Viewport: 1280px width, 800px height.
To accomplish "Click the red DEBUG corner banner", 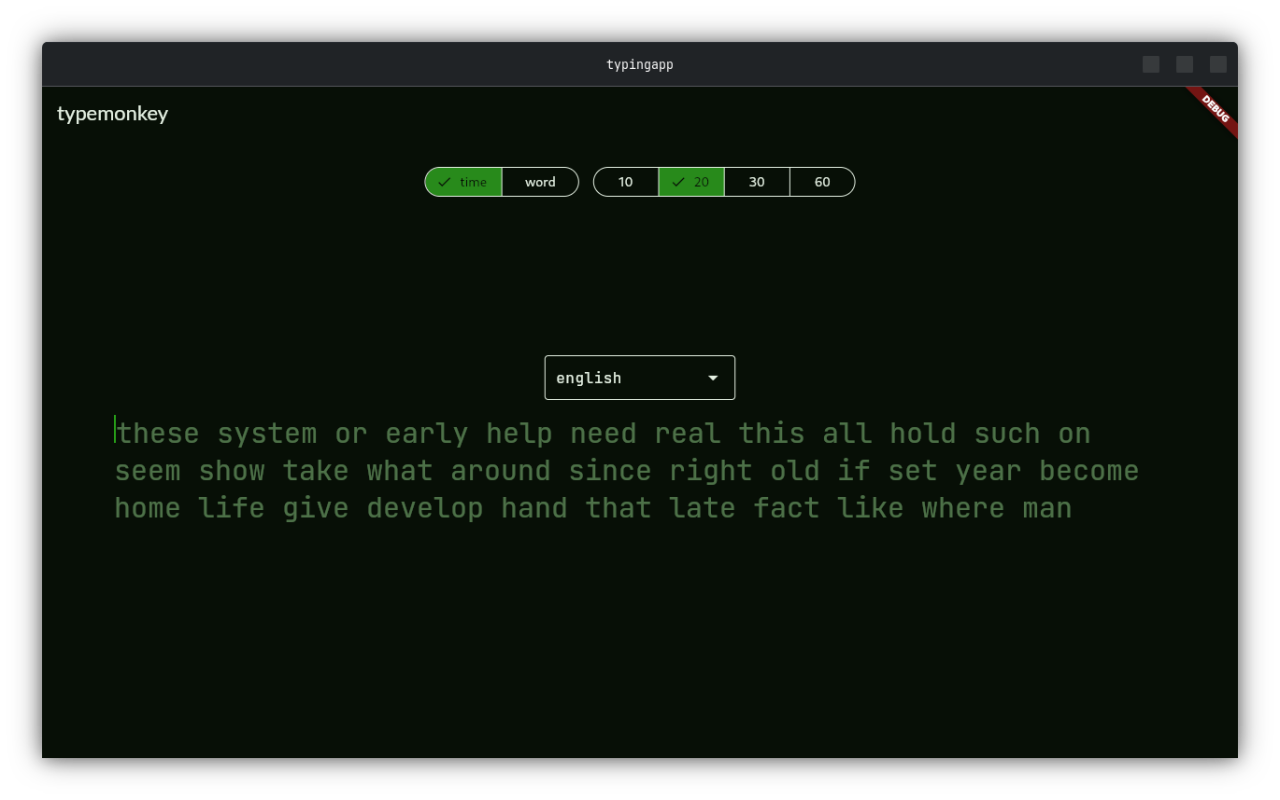I will point(1216,109).
